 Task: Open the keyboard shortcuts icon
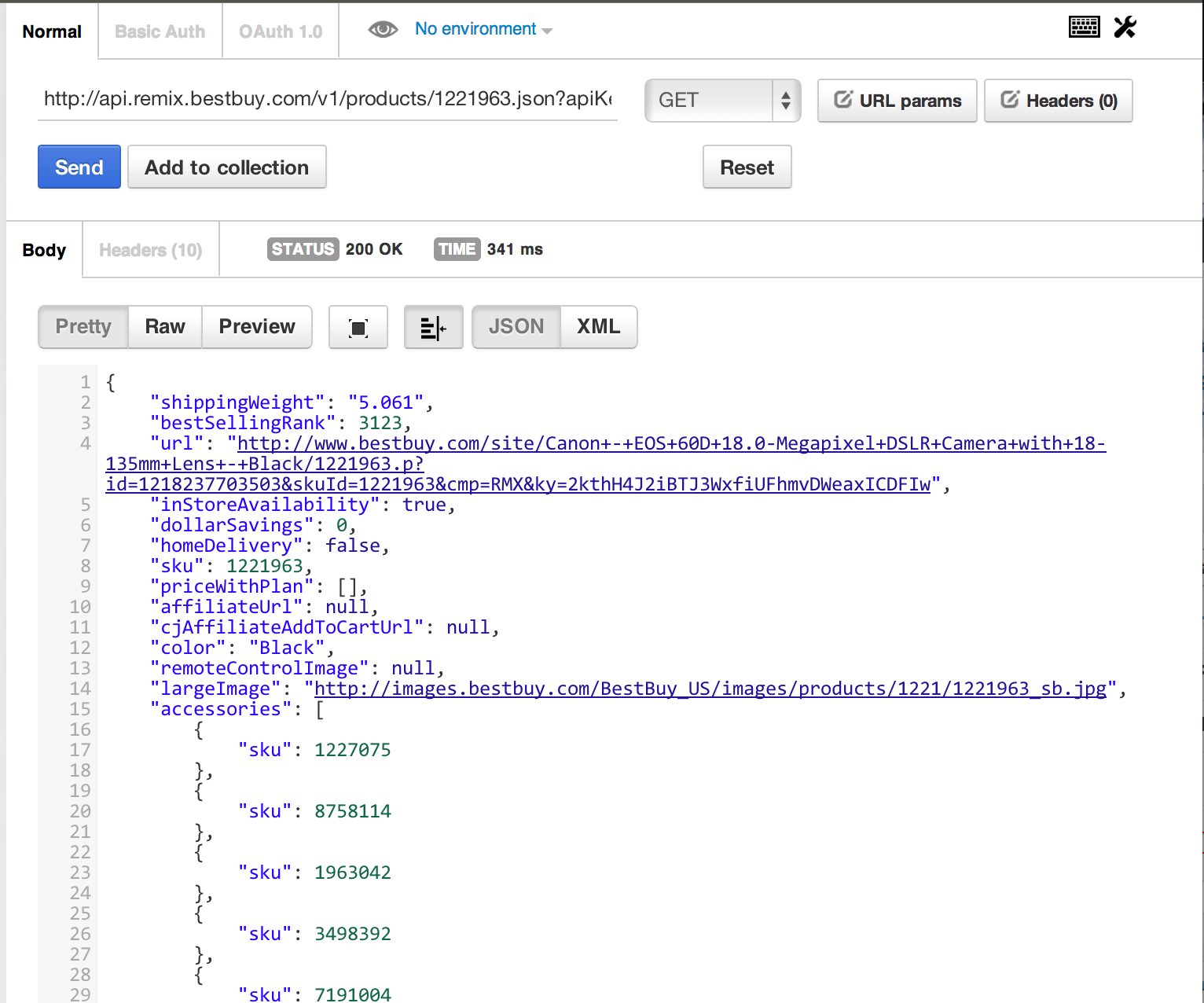point(1085,26)
